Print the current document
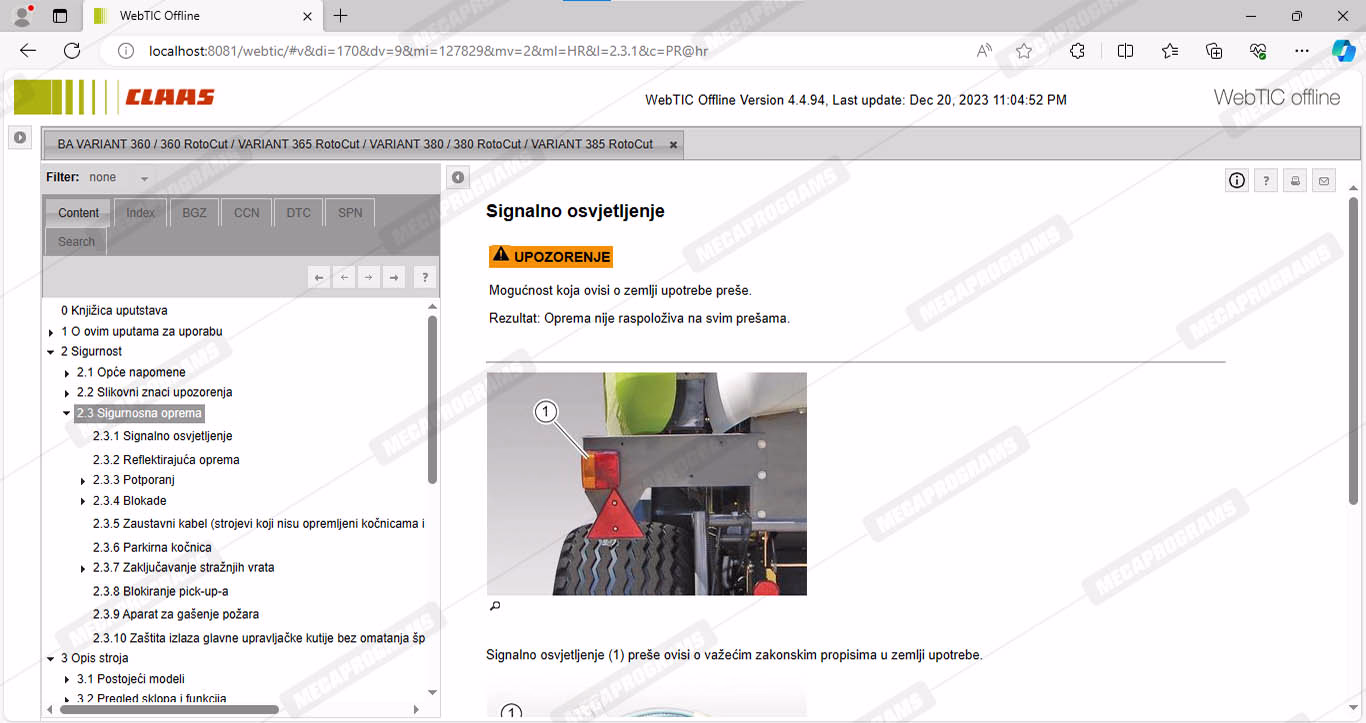The image size is (1366, 723). point(1295,180)
